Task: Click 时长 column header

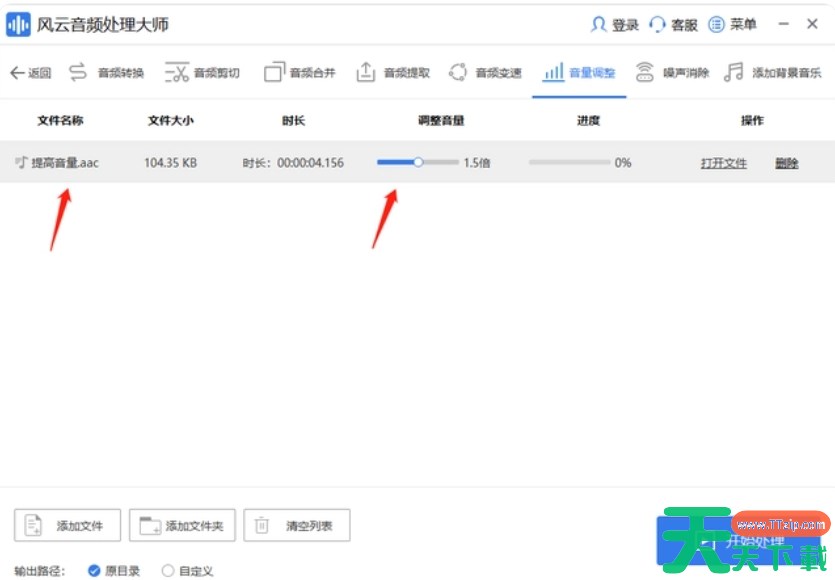Action: click(293, 121)
